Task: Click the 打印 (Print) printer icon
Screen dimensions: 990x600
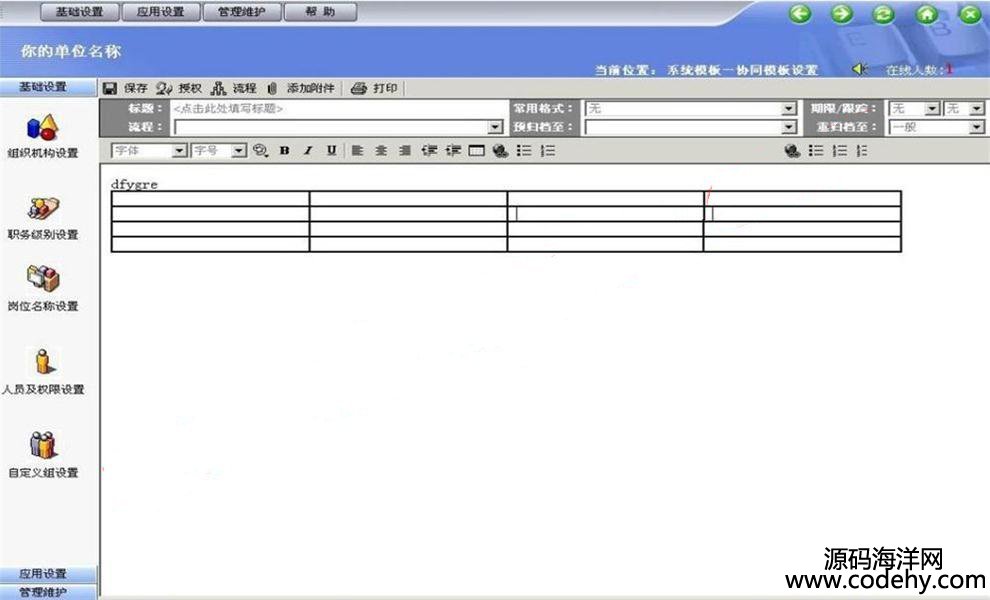Action: click(359, 88)
